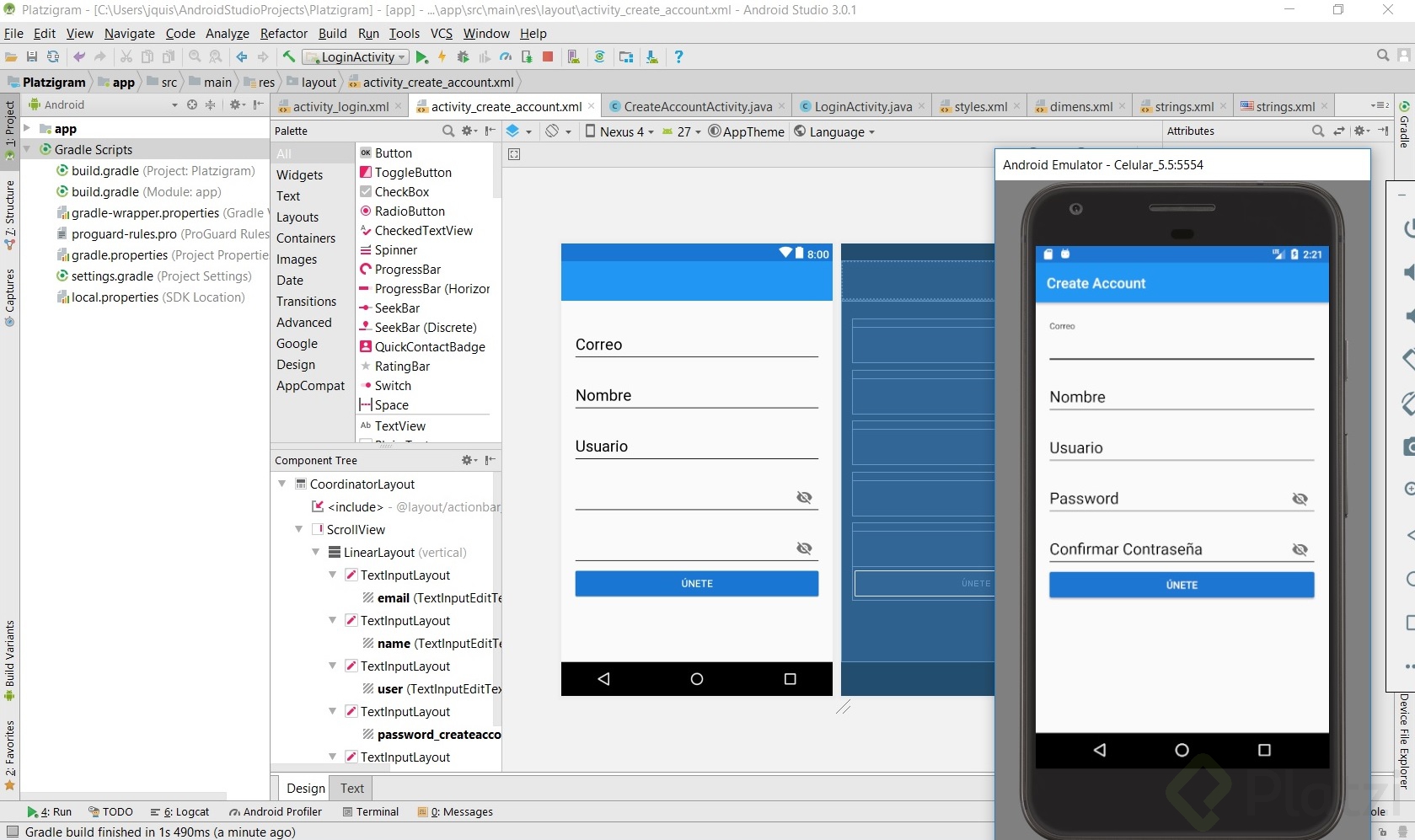Click the Save All floppy disk icon
Image resolution: width=1415 pixels, height=840 pixels.
coord(32,57)
